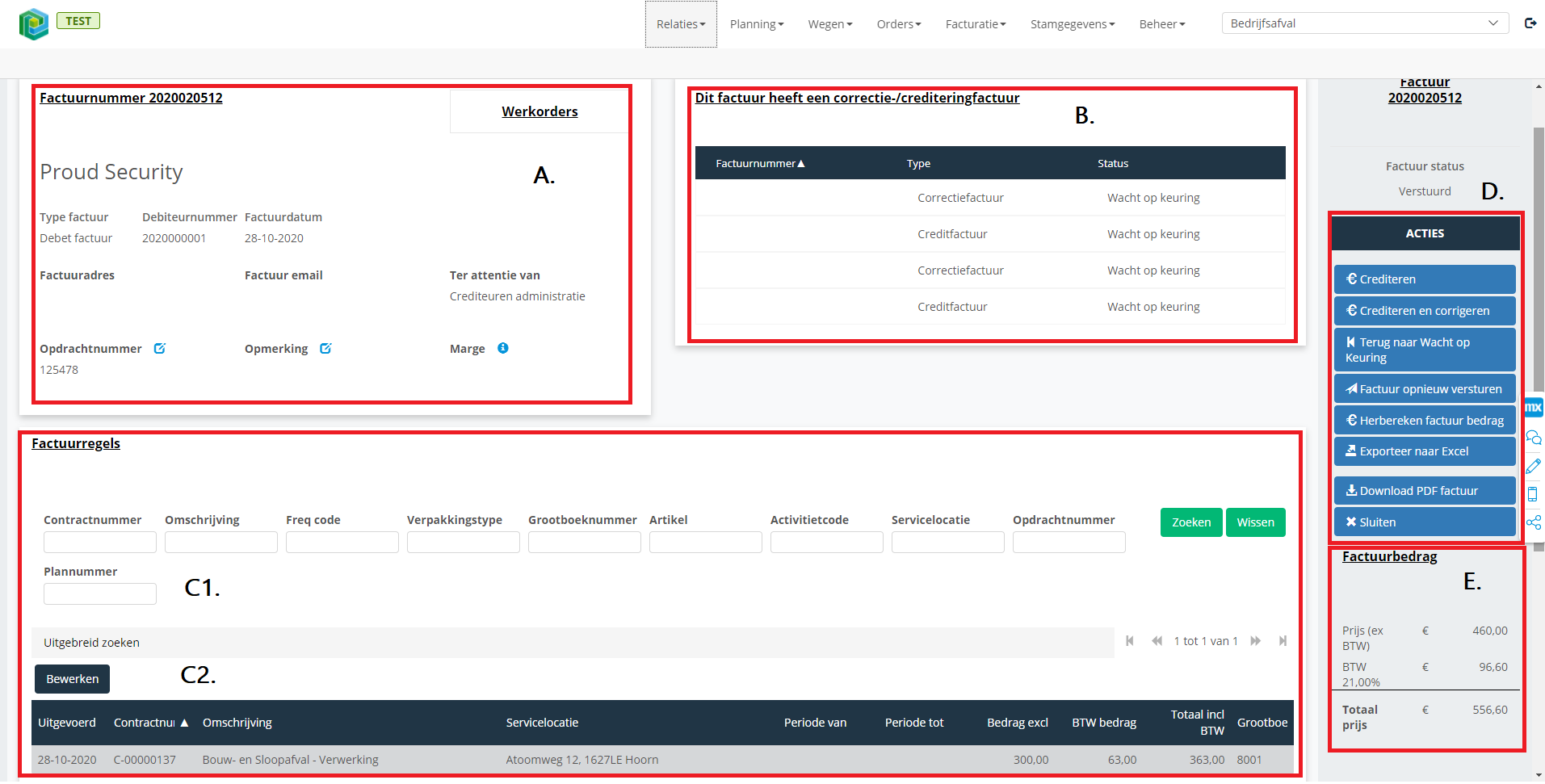Go to the previous page of Factuurregels

click(x=1157, y=641)
